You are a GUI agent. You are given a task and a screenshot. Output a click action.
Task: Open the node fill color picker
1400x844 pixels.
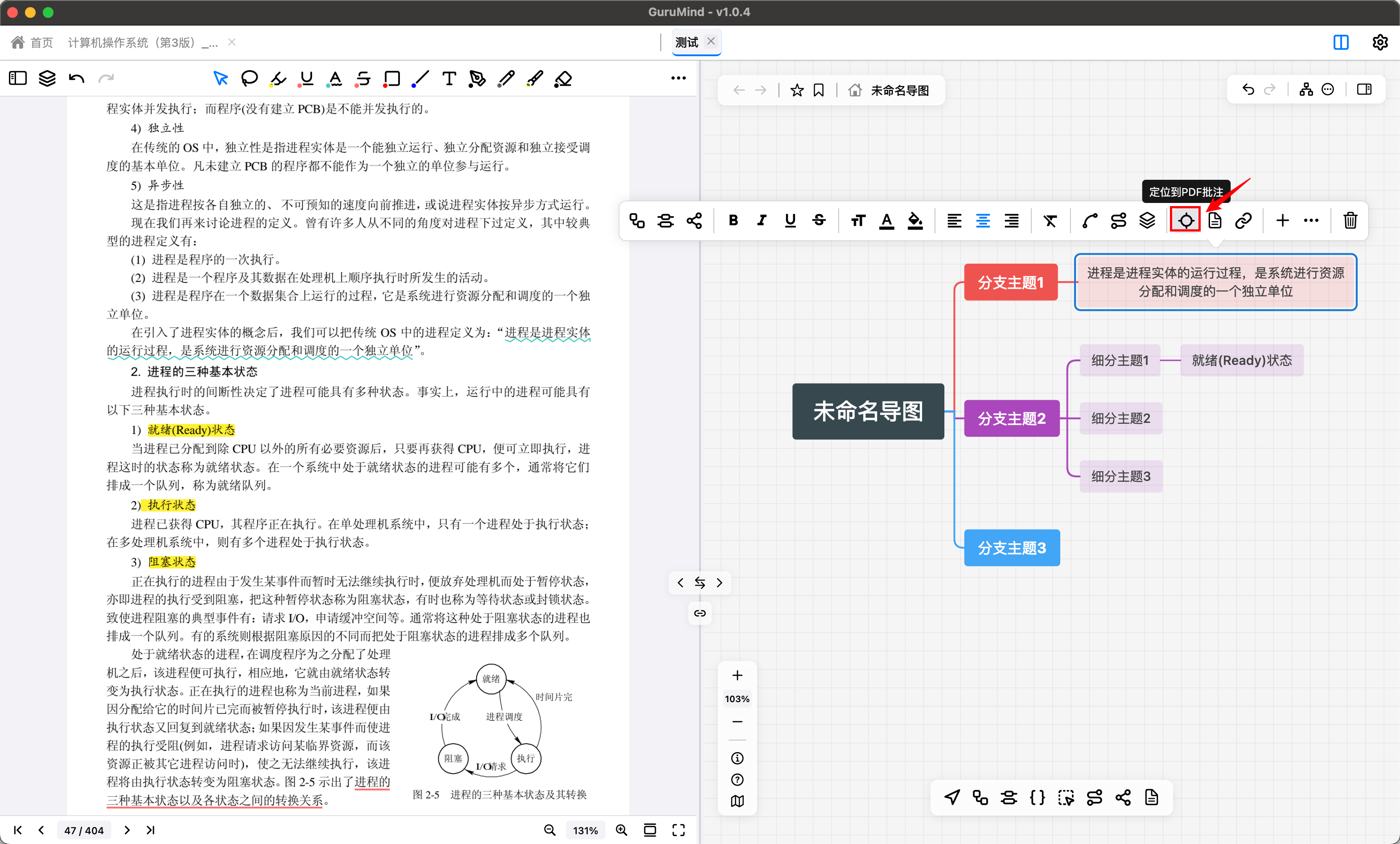[915, 220]
